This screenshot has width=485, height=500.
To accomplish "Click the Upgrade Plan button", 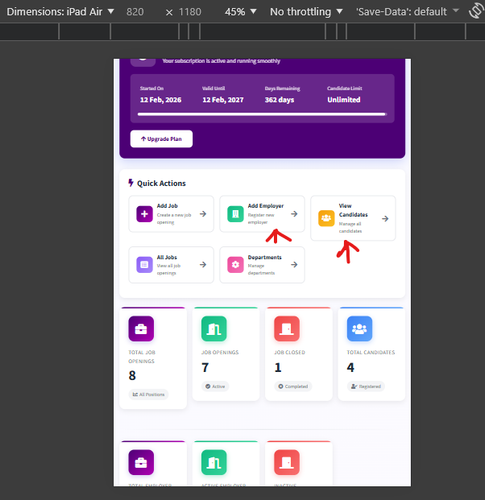I will (161, 139).
